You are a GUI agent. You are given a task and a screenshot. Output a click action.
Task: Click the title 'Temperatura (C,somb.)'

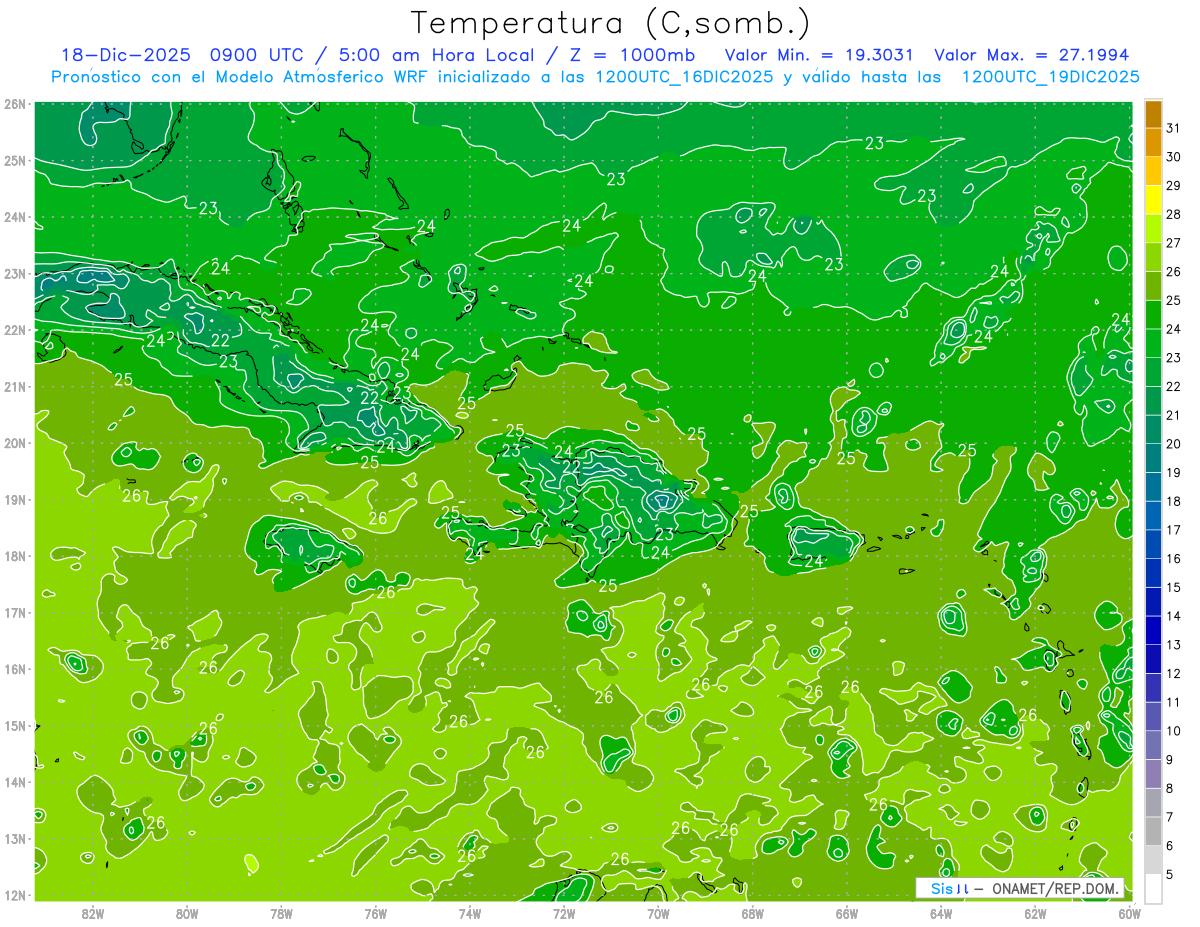[611, 23]
